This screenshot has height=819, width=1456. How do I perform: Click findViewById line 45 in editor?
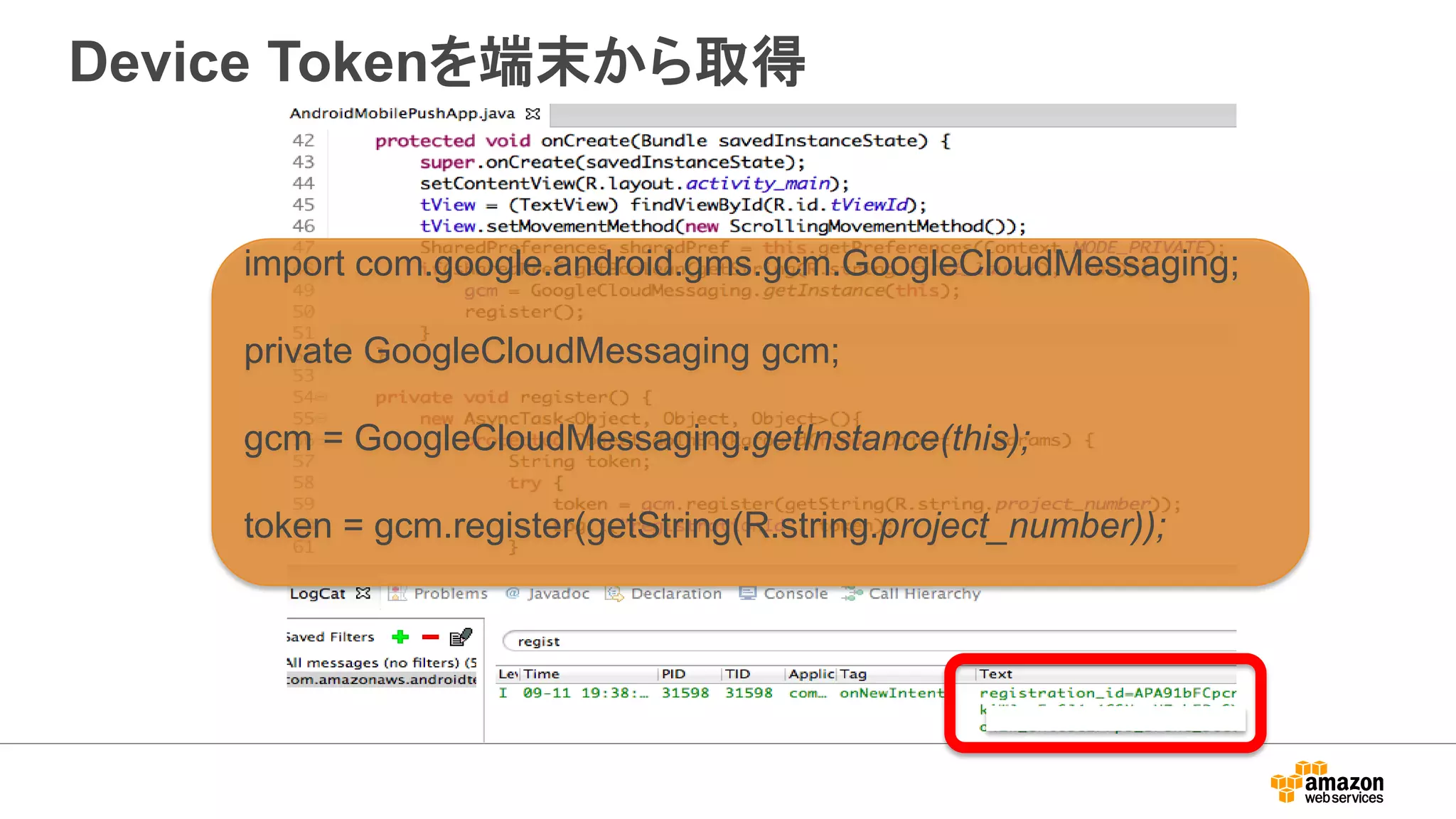[673, 205]
